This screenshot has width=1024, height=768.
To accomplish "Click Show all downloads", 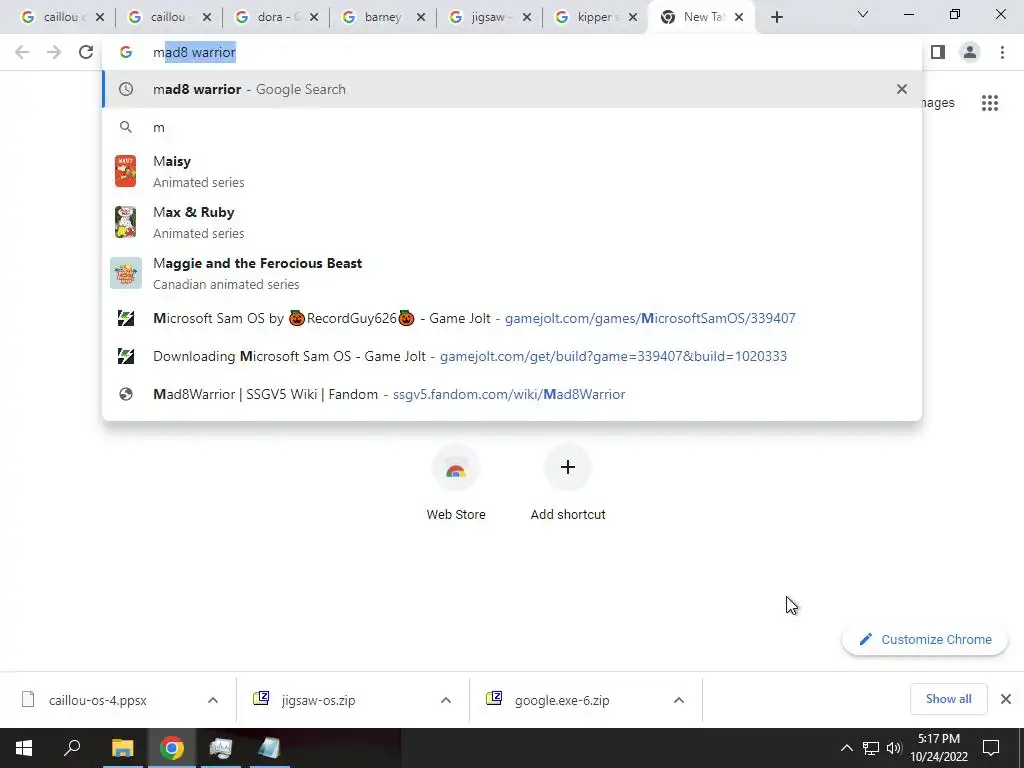I will tap(948, 699).
